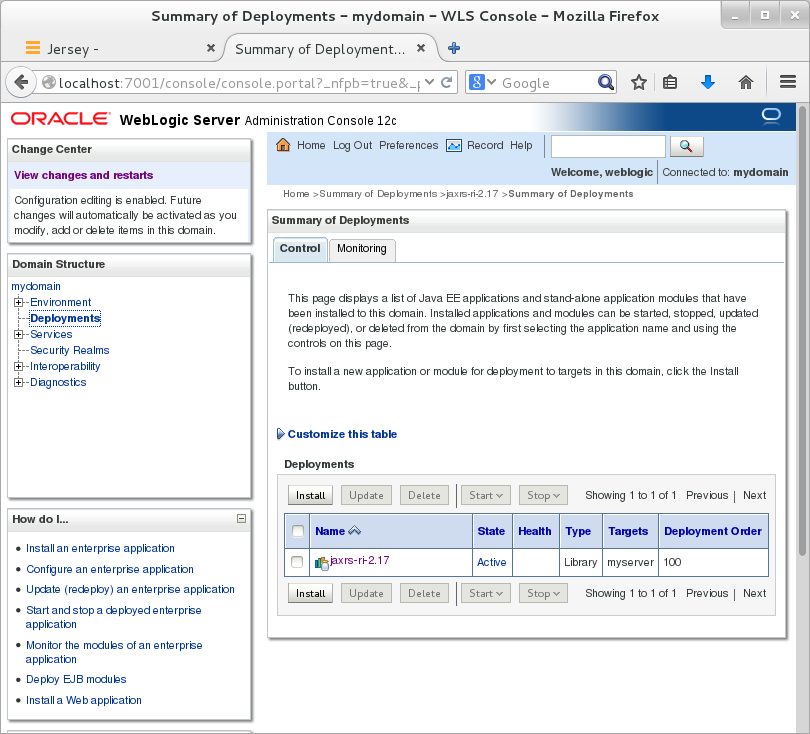
Task: Click inside the console search field
Action: (607, 145)
